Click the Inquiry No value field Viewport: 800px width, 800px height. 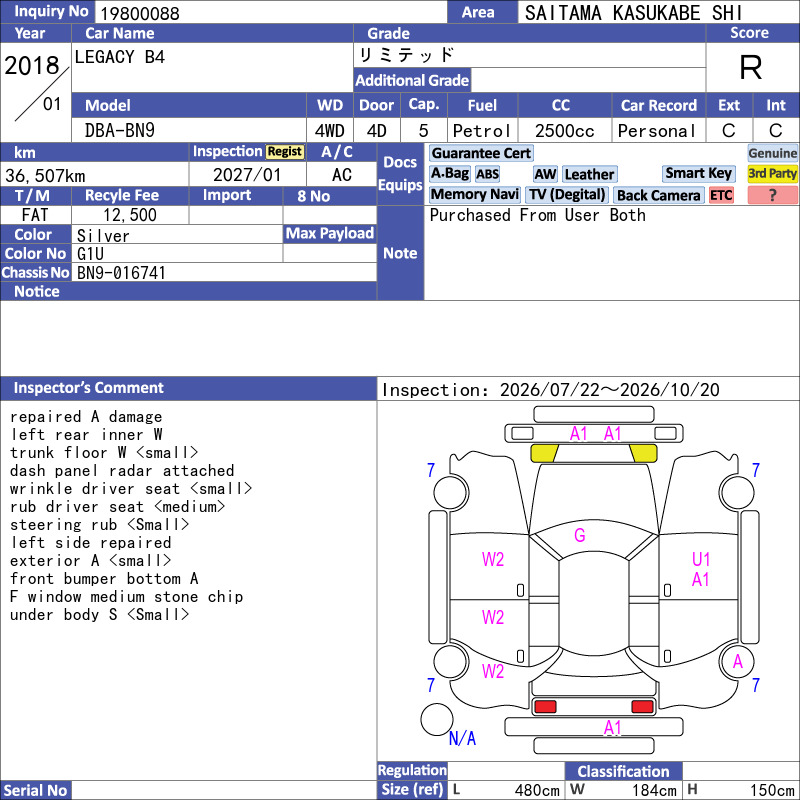pos(270,12)
